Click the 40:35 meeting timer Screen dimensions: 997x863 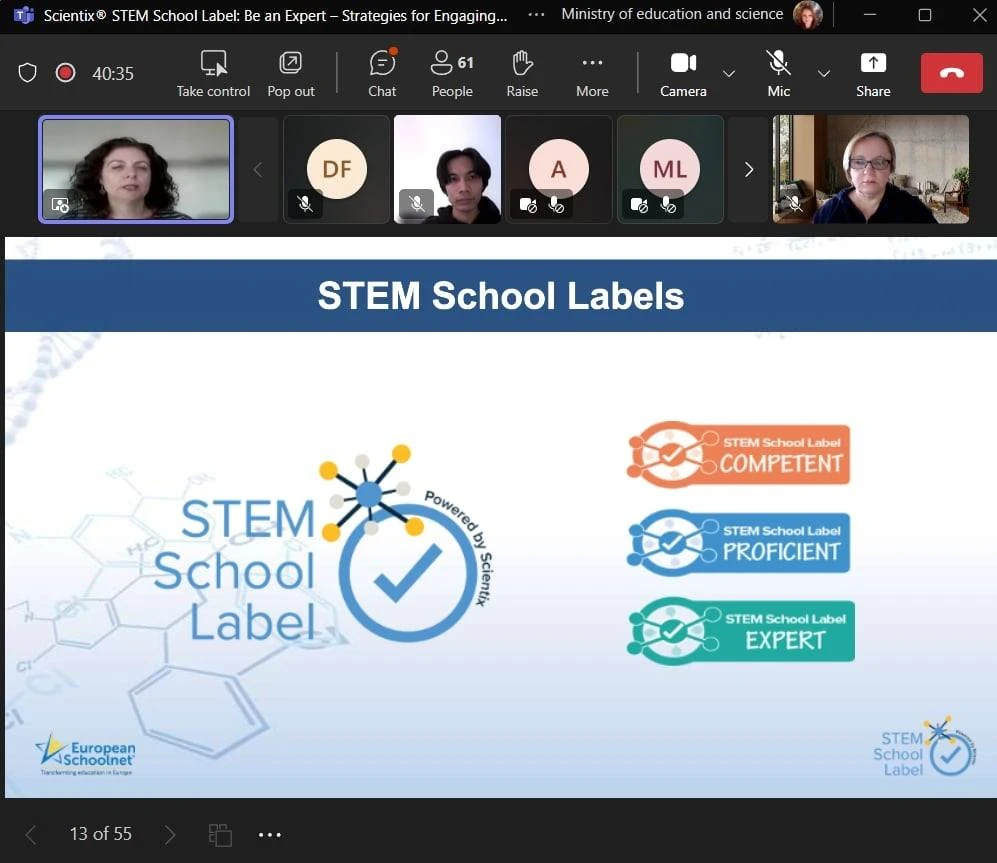[113, 74]
